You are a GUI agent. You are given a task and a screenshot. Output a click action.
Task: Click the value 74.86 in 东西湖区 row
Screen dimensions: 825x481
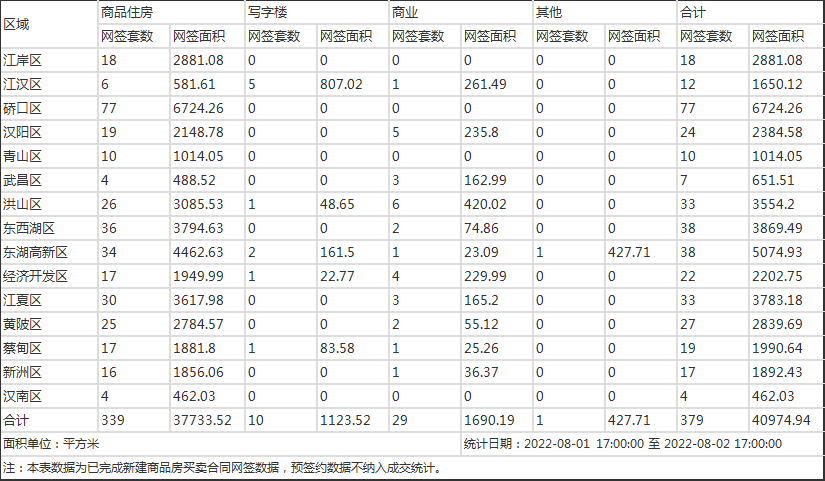(481, 228)
